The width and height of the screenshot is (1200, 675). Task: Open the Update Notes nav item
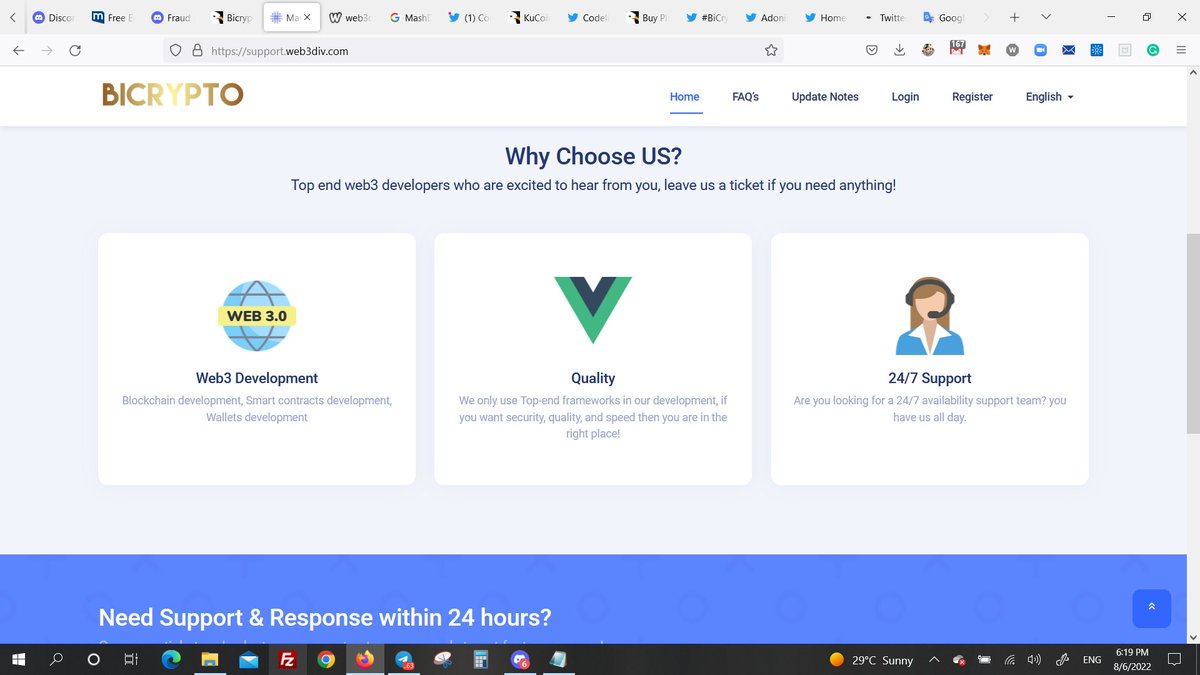[x=825, y=97]
